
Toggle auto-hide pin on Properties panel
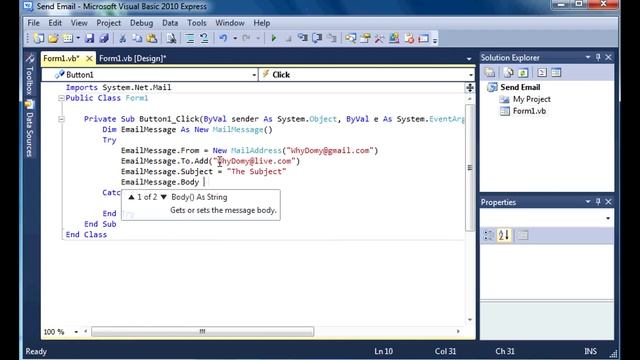coord(598,202)
